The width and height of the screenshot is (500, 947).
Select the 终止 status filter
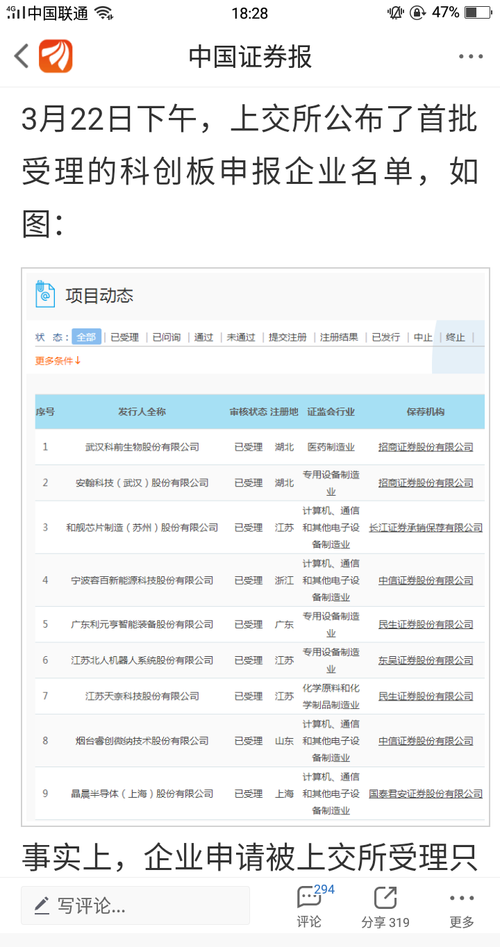click(x=455, y=338)
